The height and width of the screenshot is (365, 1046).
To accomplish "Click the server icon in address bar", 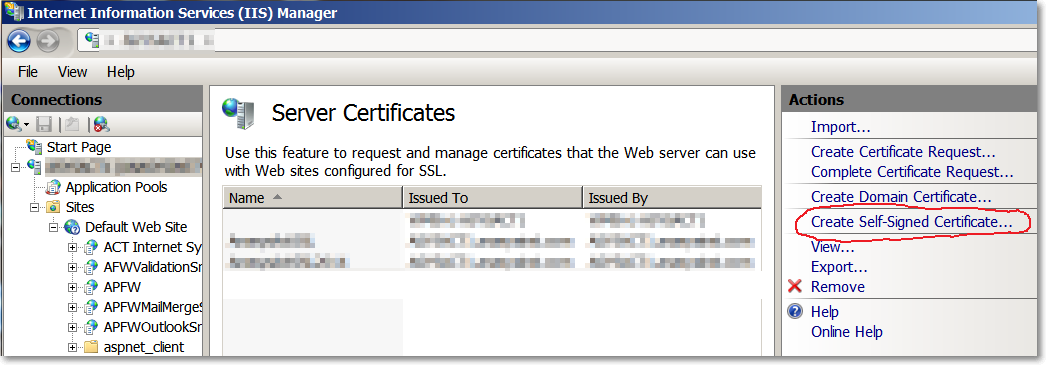I will tap(92, 41).
